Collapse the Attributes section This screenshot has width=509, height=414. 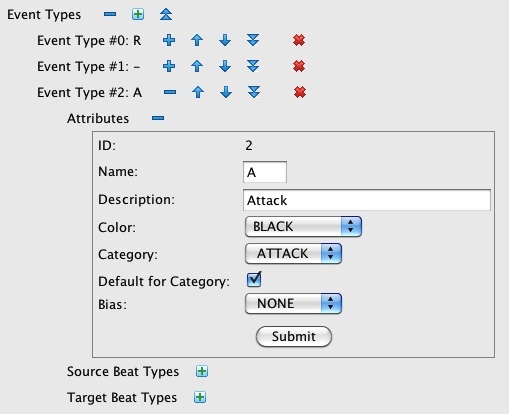click(158, 118)
